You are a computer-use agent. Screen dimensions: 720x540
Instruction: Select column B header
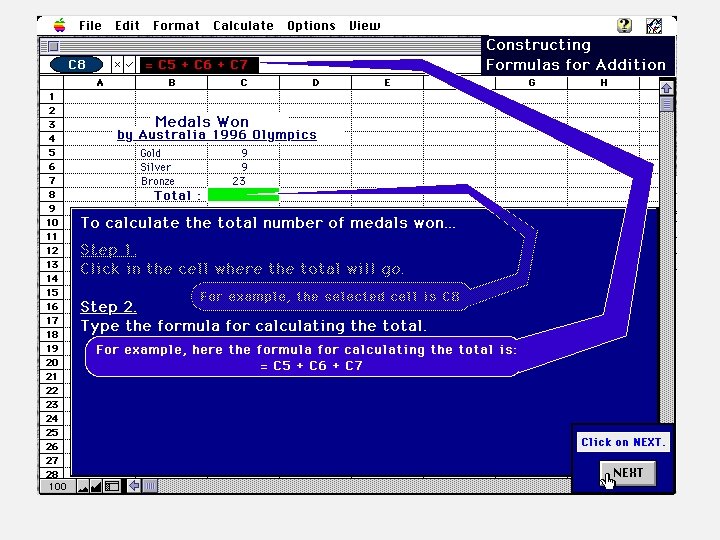[172, 83]
